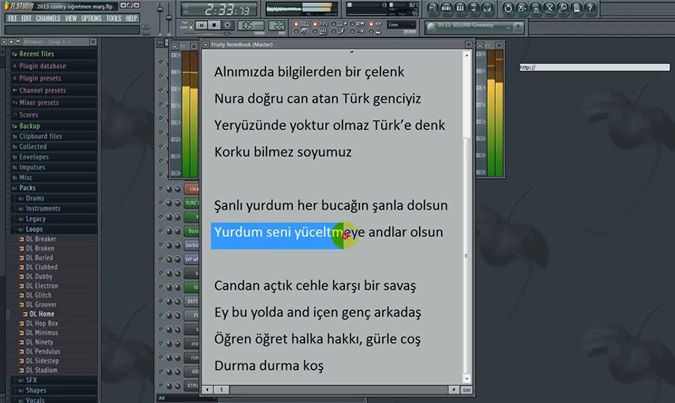Enable the transport record button
Image resolution: width=675 pixels, height=403 pixels.
[x=228, y=25]
